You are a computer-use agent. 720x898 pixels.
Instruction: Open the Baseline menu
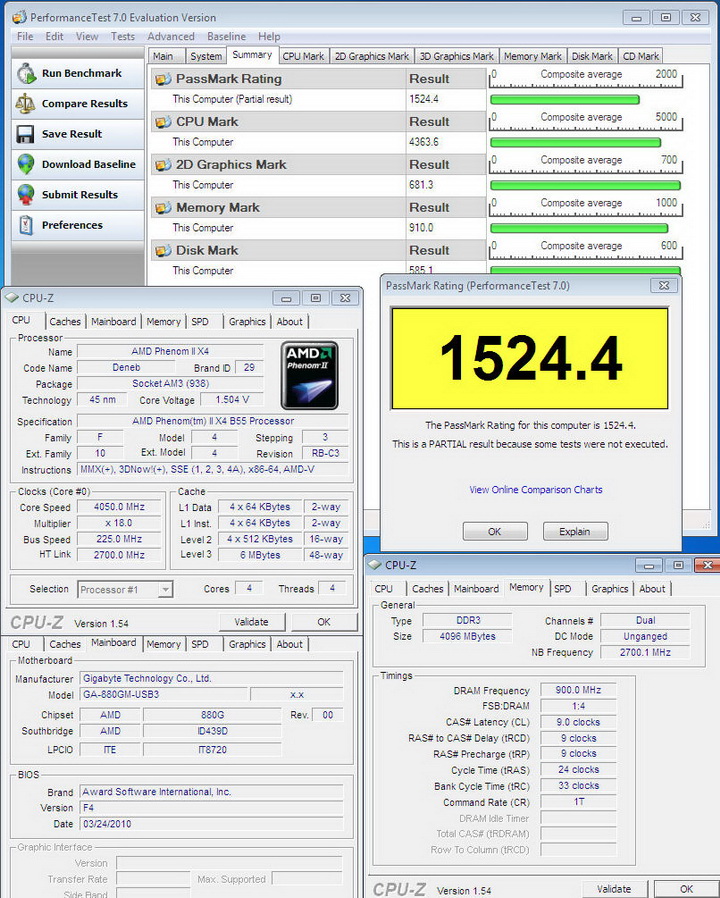click(x=226, y=36)
